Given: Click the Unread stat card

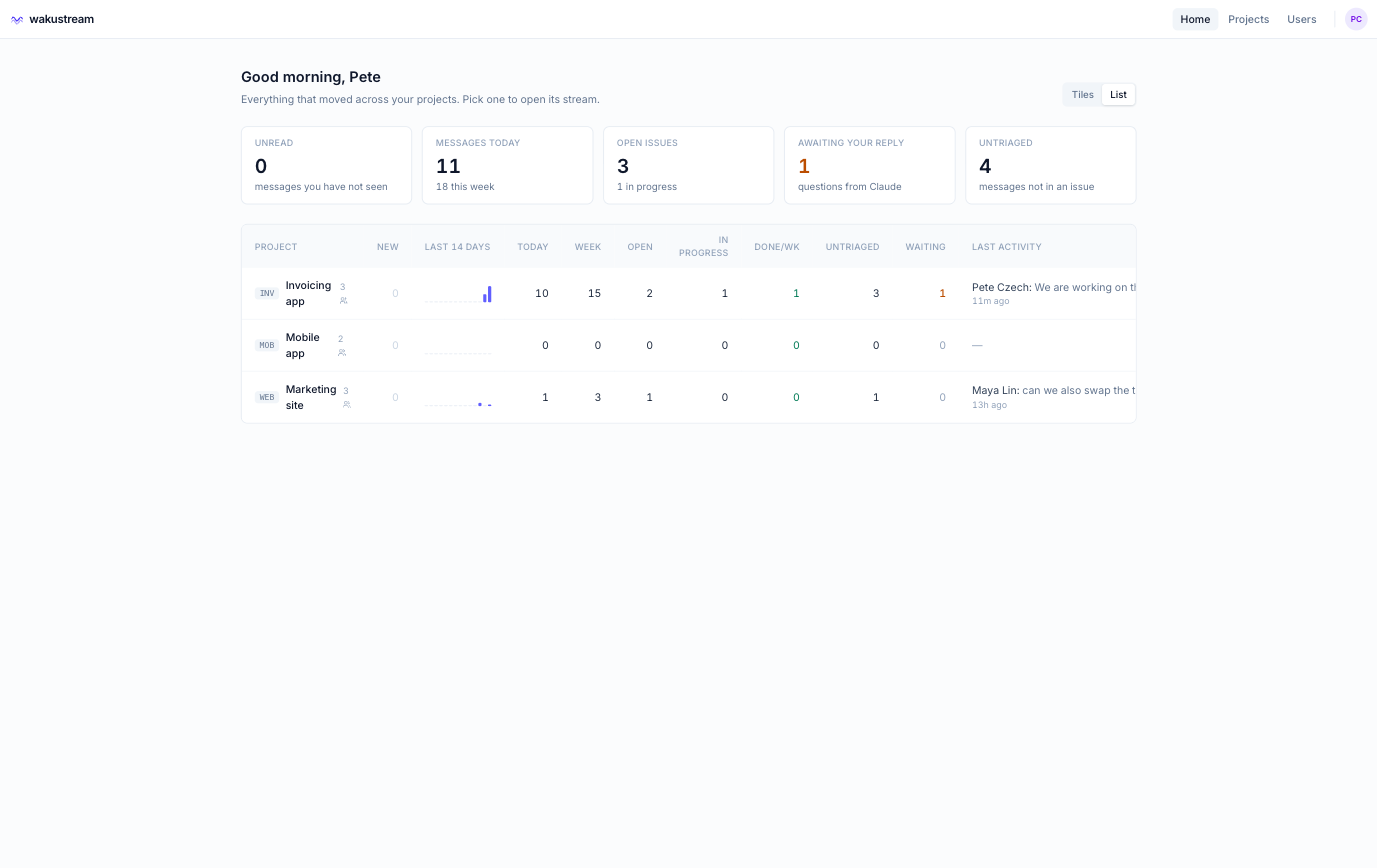Looking at the screenshot, I should tap(326, 165).
